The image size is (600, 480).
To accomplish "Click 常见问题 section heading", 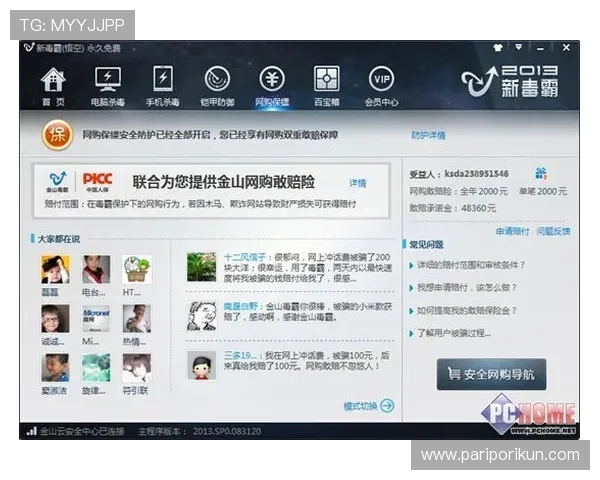I will 426,244.
